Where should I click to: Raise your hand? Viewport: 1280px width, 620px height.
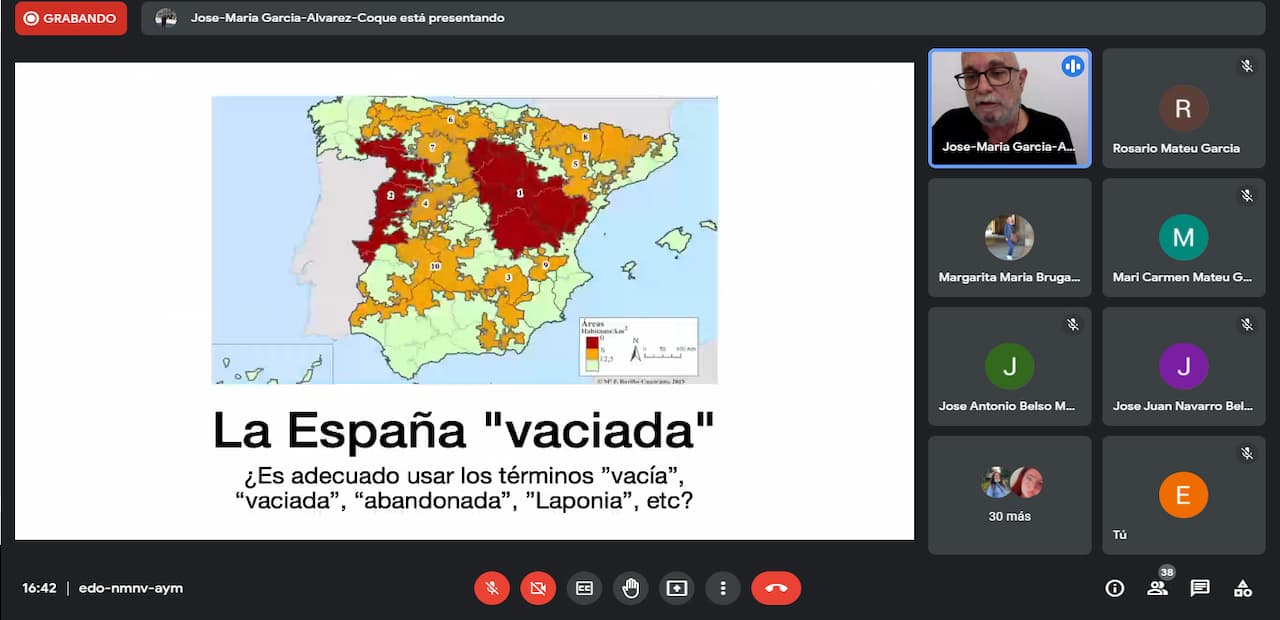pyautogui.click(x=630, y=588)
